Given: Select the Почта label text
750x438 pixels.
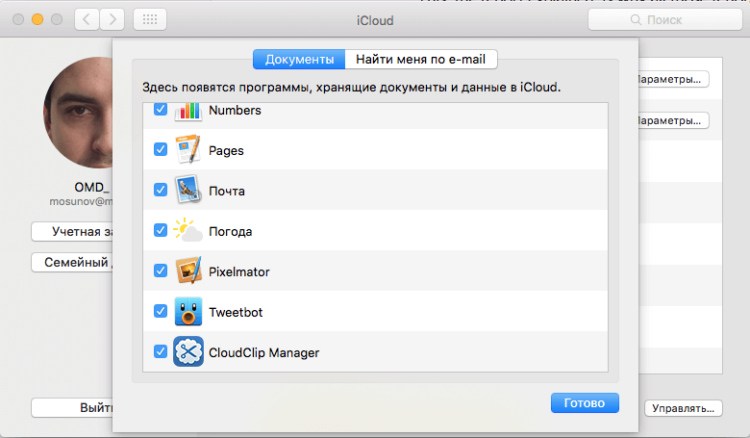Looking at the screenshot, I should point(227,191).
